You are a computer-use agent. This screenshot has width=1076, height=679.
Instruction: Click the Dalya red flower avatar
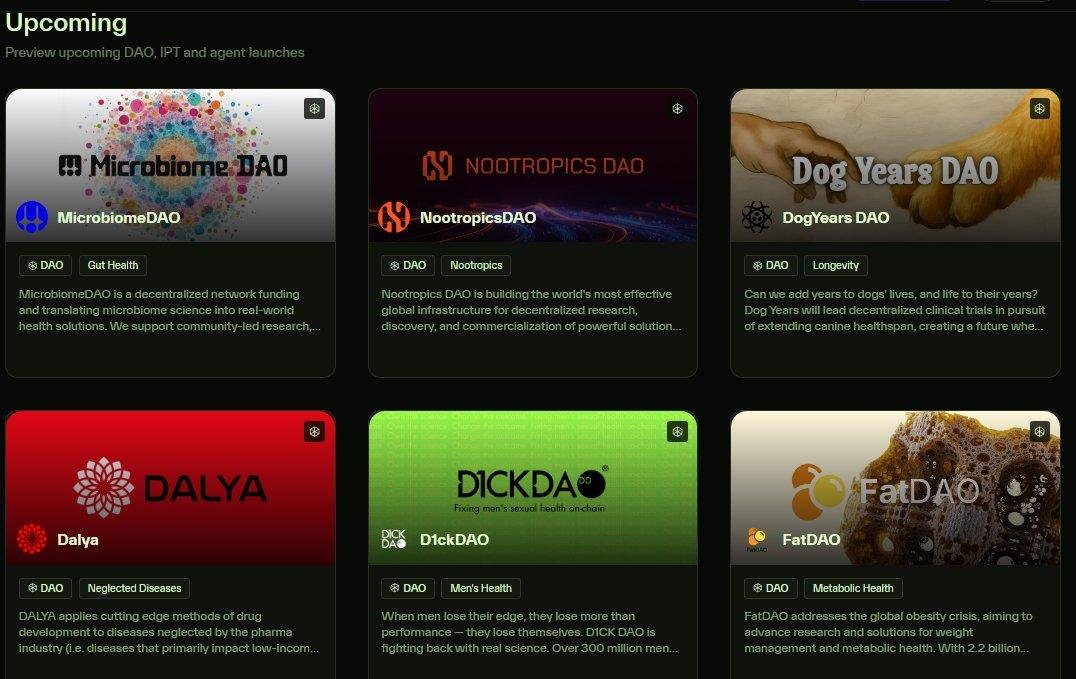(x=32, y=540)
